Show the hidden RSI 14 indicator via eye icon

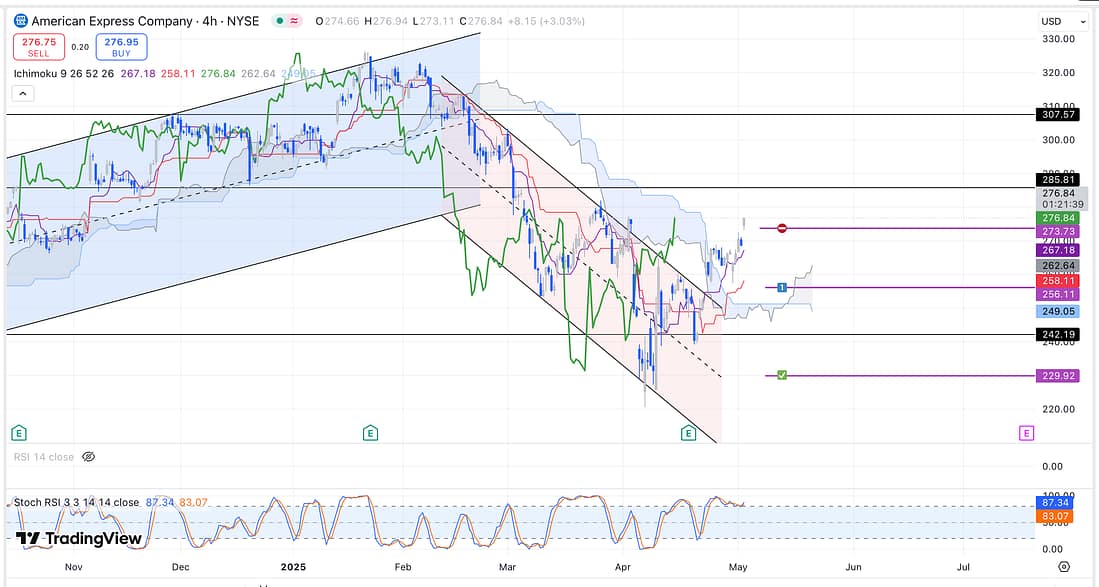coord(88,456)
